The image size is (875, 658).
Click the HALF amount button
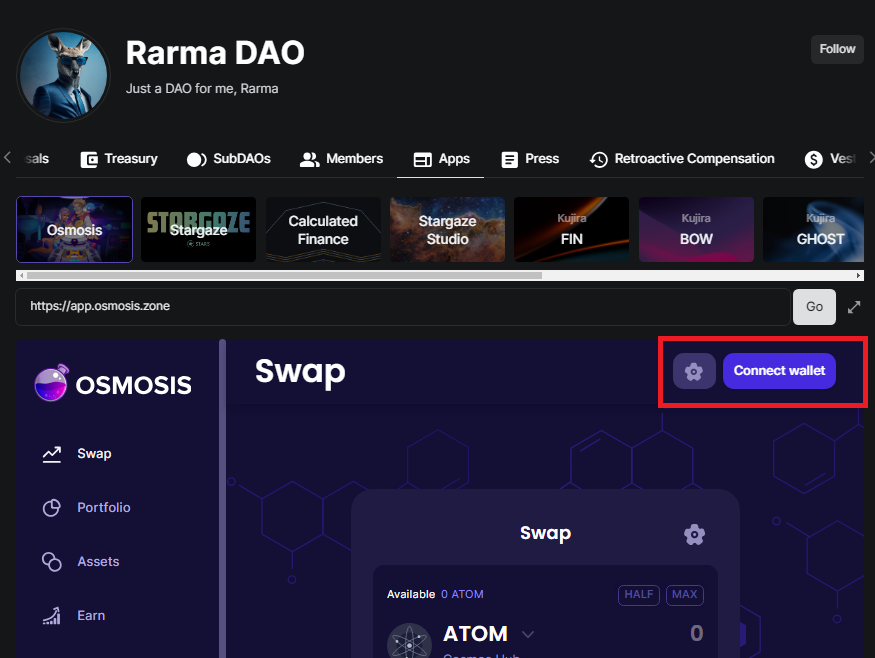point(639,595)
